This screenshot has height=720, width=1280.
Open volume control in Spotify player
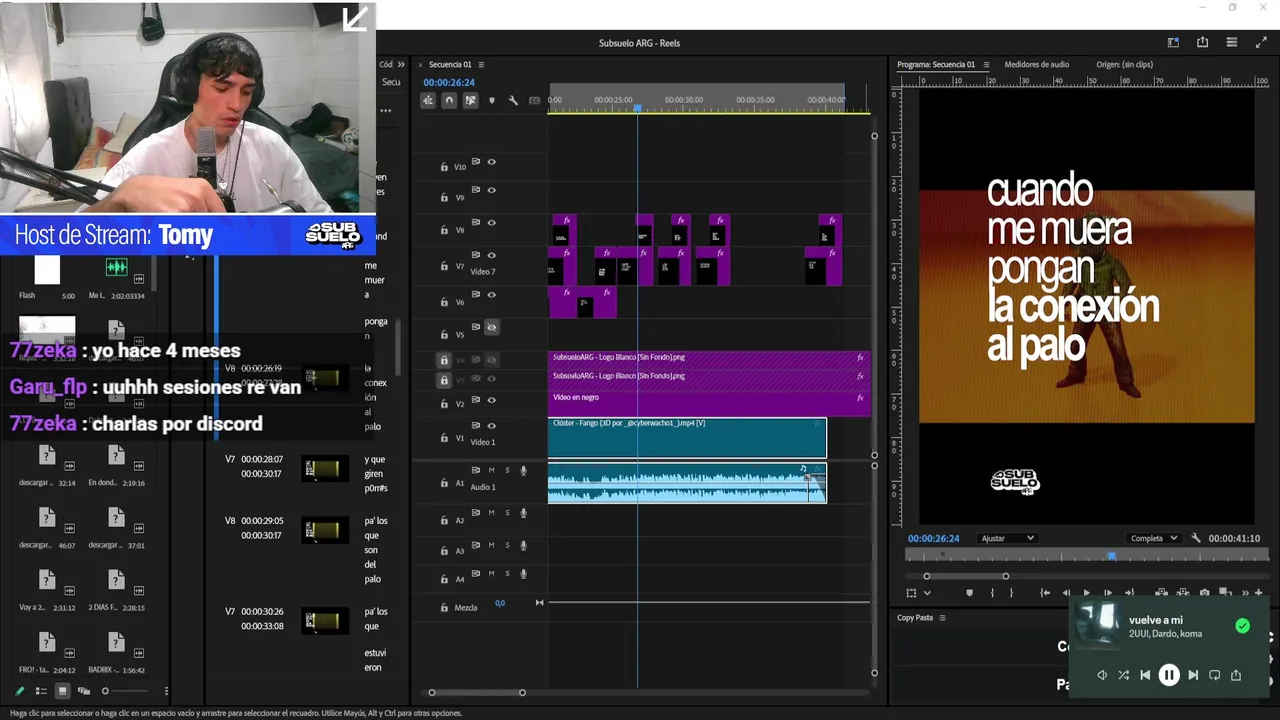coord(1102,675)
